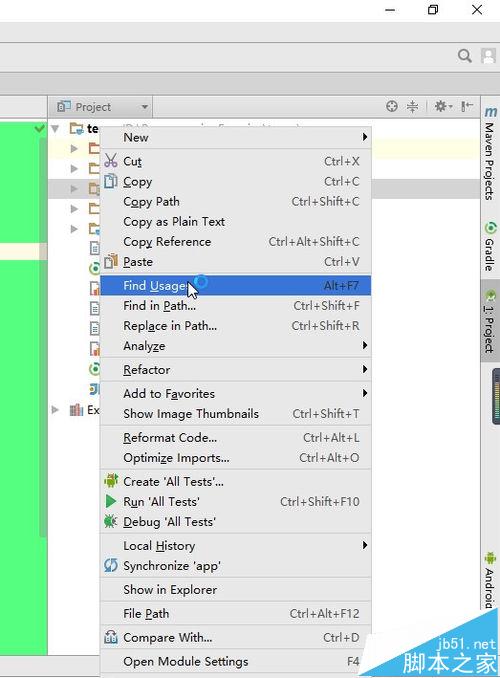Expand the first folder under the root
Screen dimensions: 500x678
click(x=74, y=149)
